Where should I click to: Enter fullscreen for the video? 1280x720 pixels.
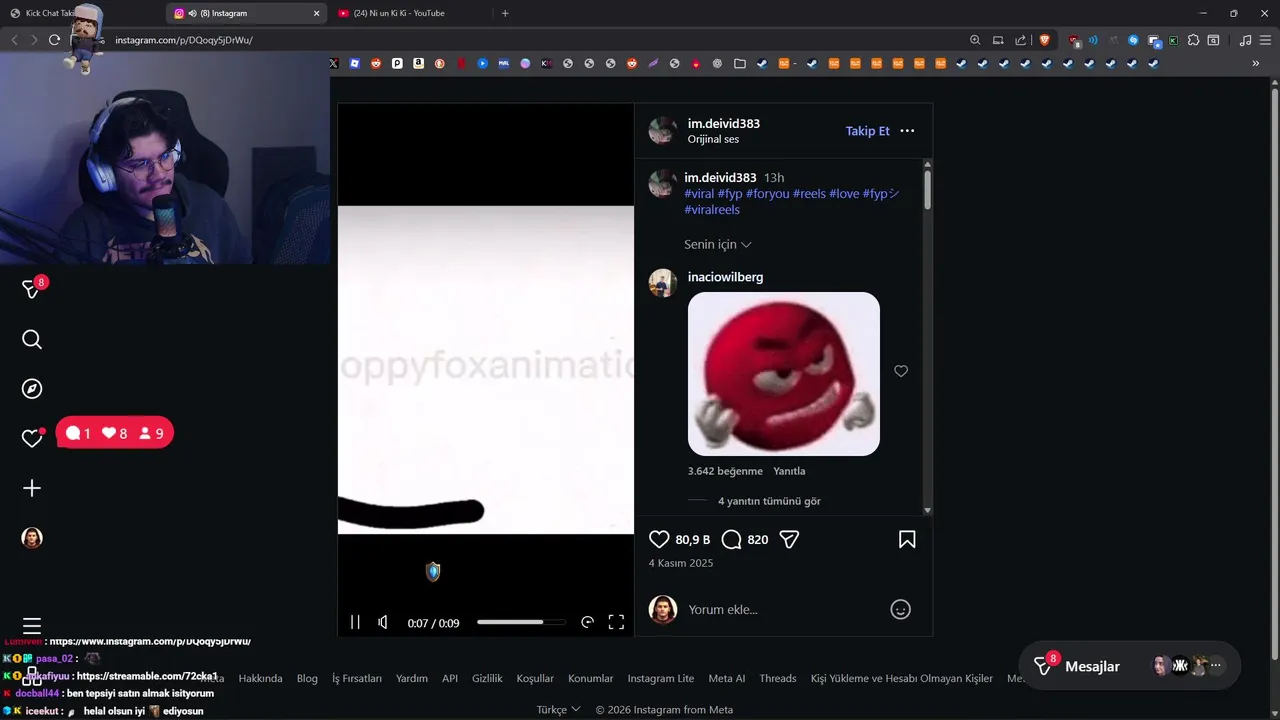(617, 622)
